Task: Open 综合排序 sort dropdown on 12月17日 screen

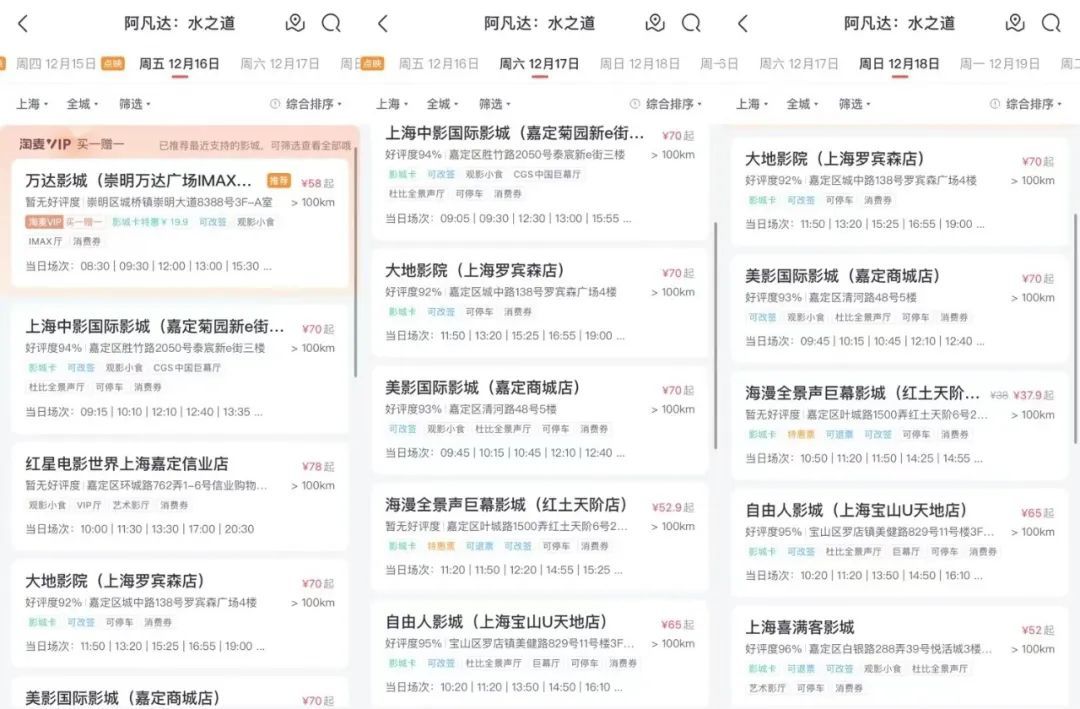Action: point(665,104)
